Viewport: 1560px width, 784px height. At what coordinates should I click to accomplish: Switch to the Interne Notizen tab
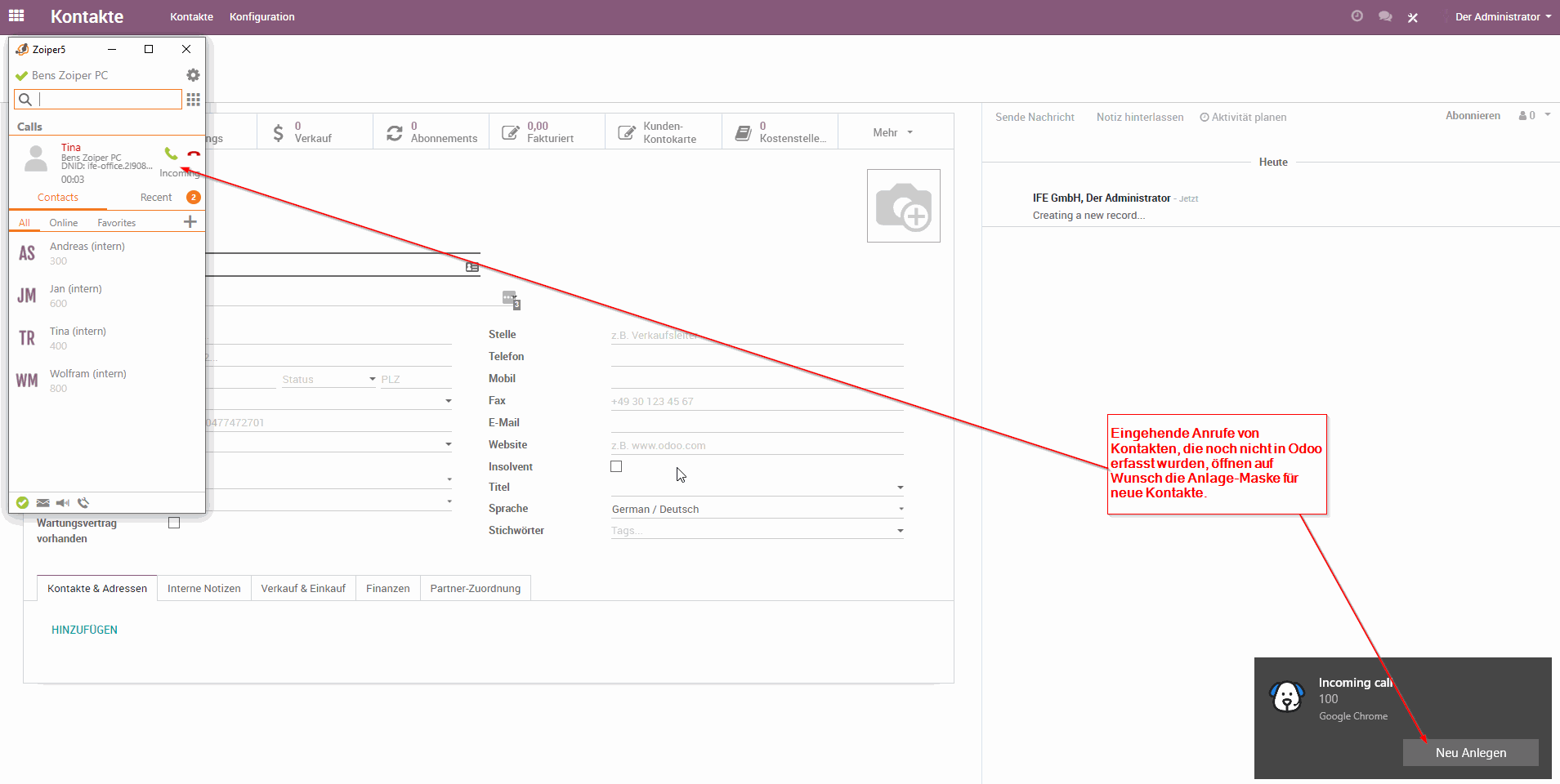coord(203,589)
